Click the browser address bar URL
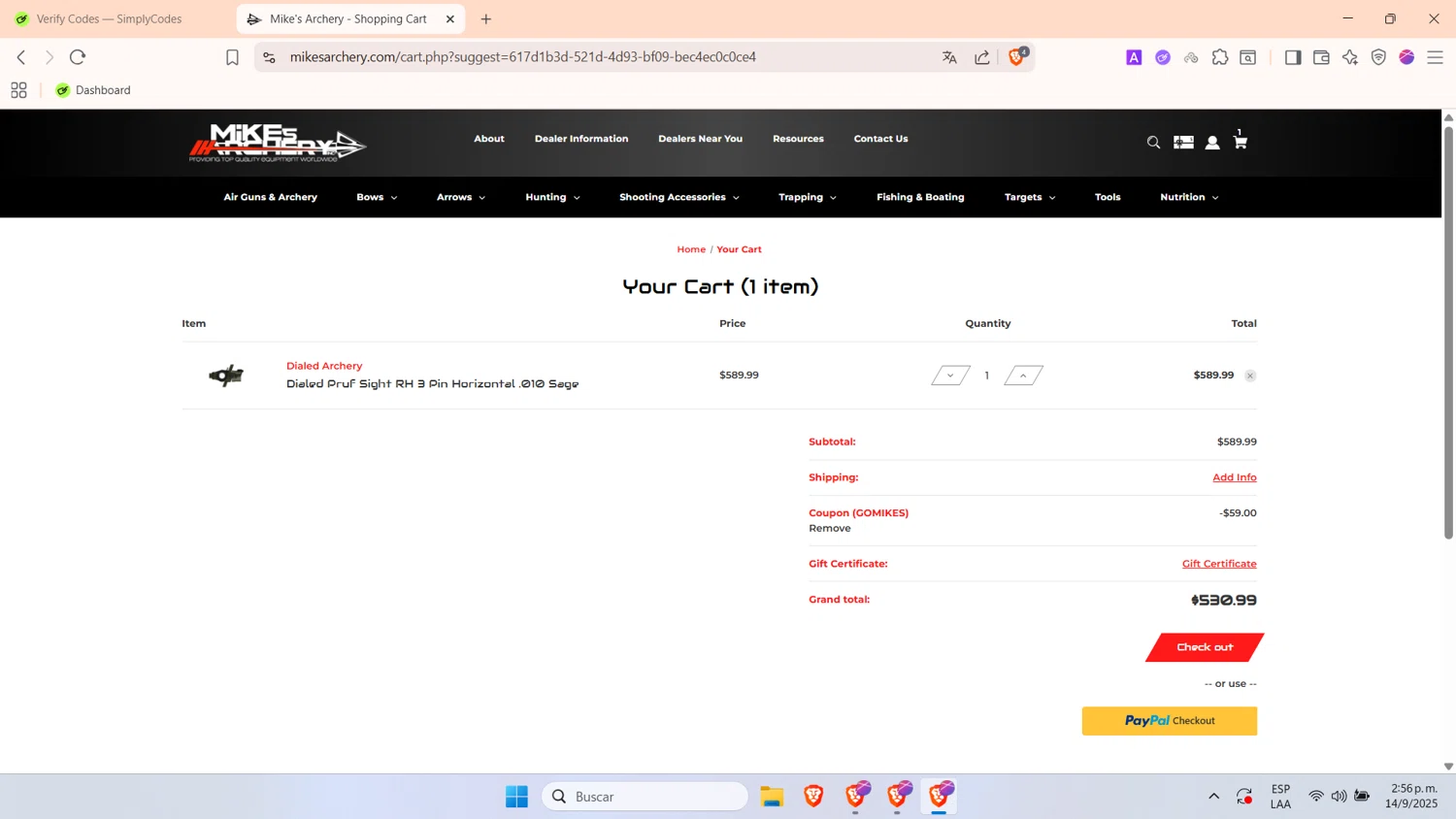1456x819 pixels. pos(522,57)
